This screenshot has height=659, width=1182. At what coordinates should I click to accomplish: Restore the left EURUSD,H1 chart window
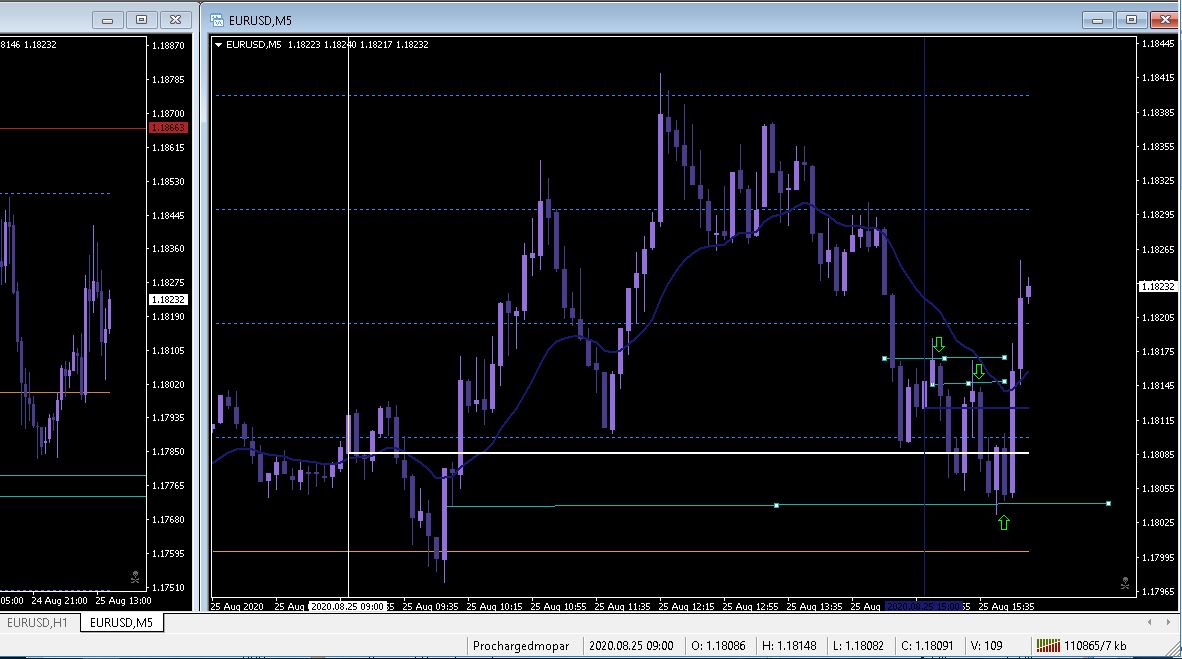141,20
